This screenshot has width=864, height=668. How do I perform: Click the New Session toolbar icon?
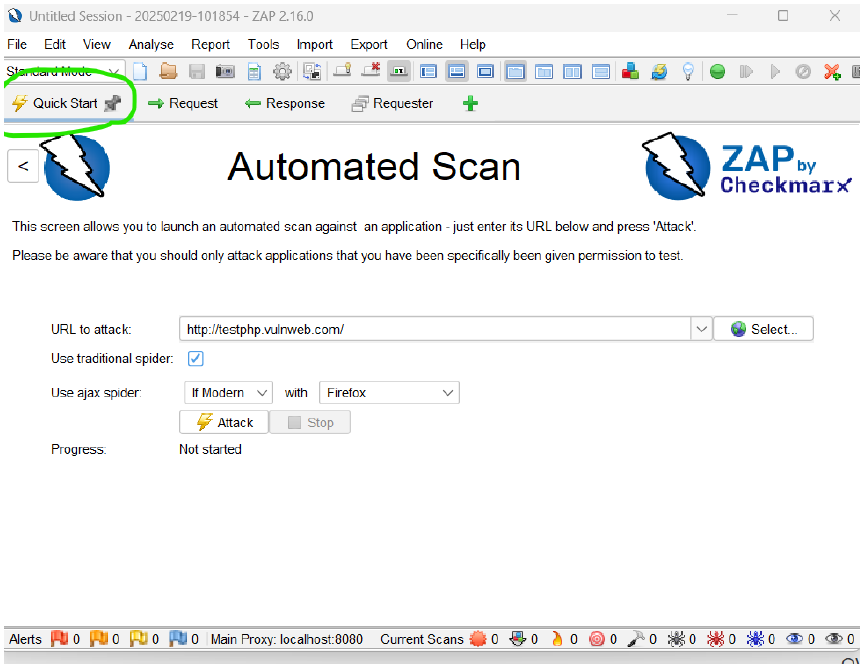[140, 72]
